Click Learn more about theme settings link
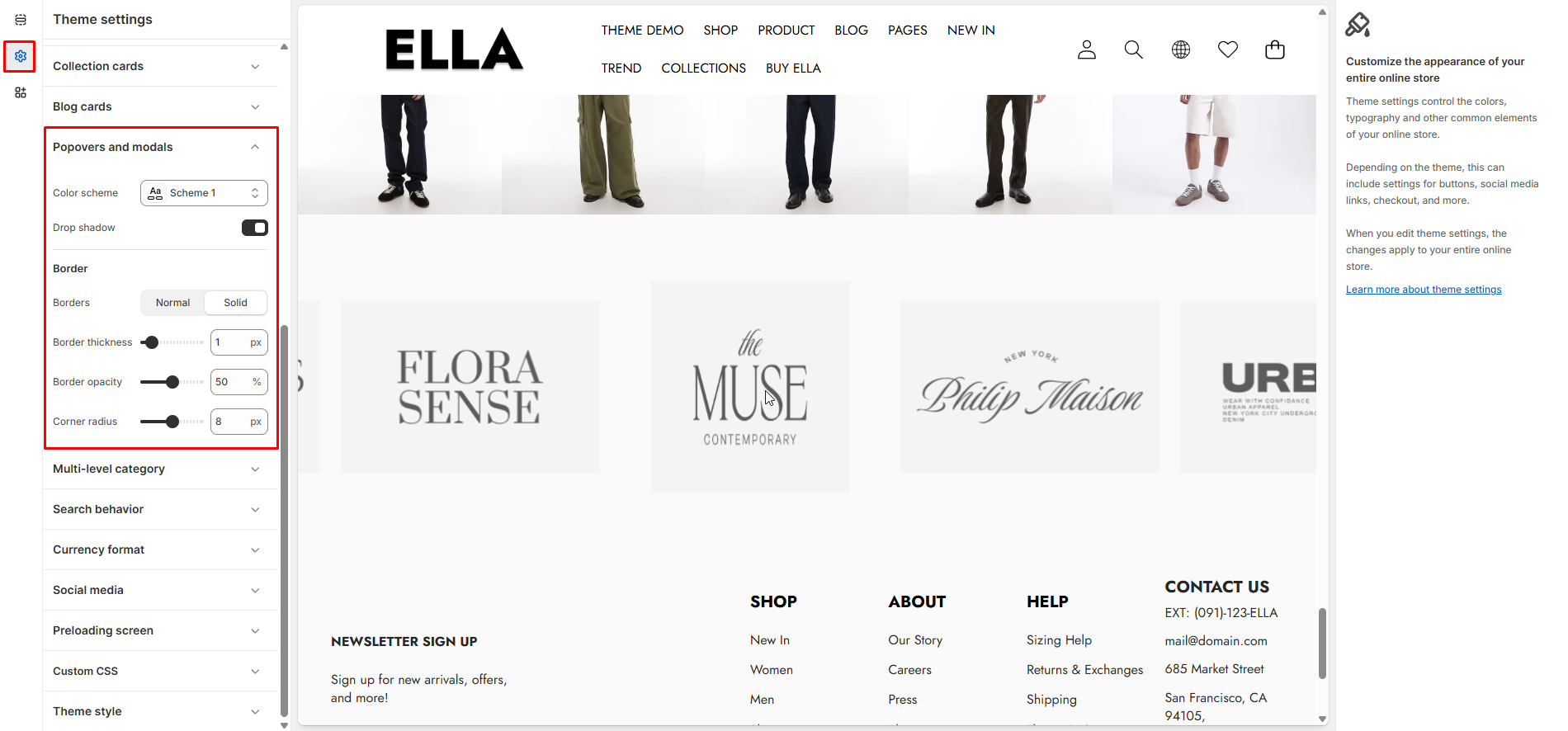1568x731 pixels. [1424, 290]
